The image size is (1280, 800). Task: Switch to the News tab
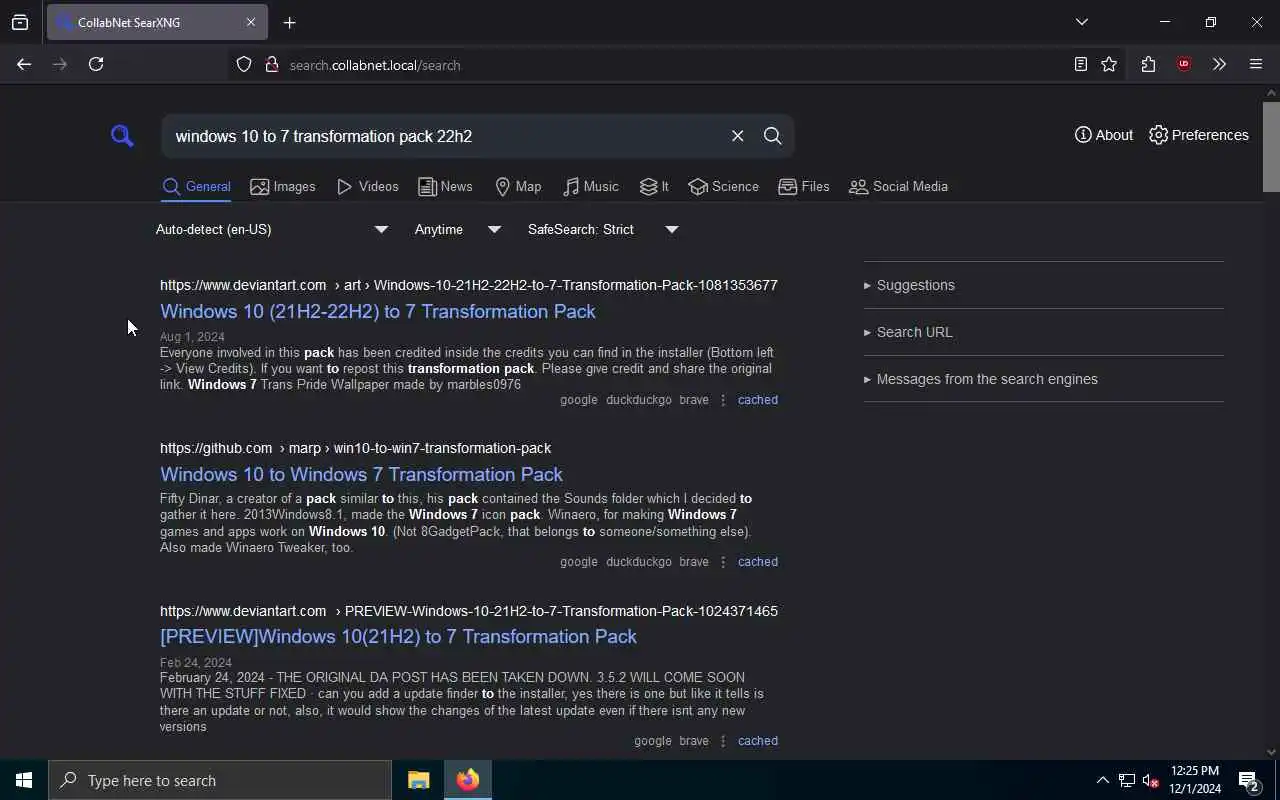(445, 187)
